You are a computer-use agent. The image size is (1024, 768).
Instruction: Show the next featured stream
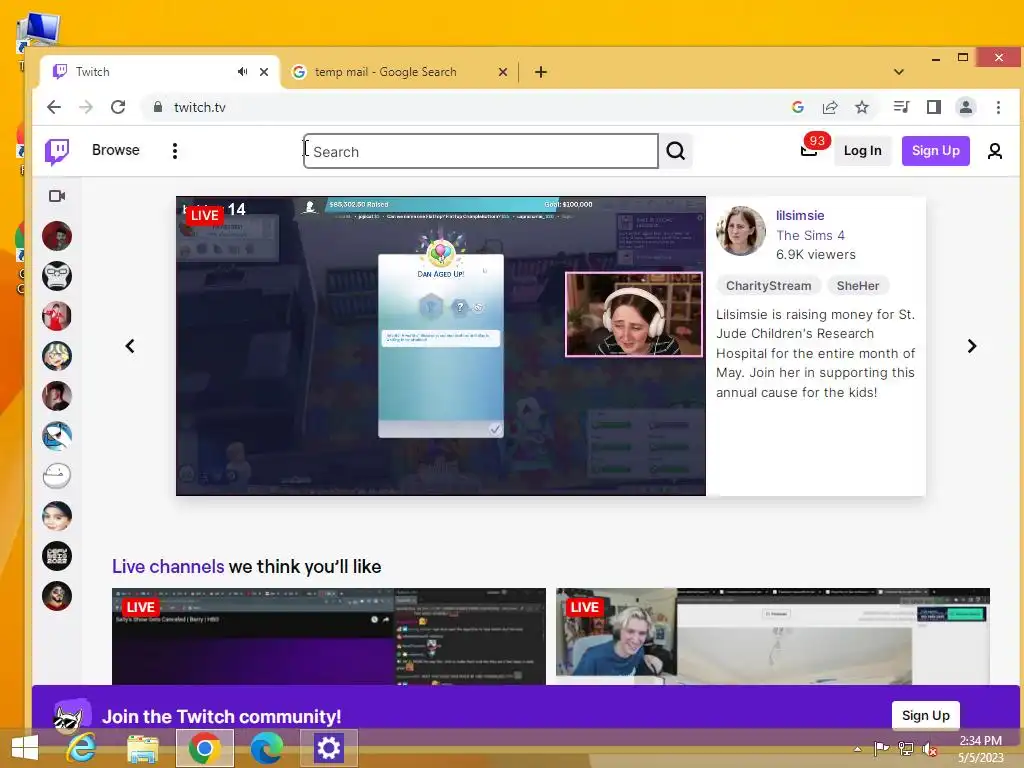pyautogui.click(x=972, y=346)
